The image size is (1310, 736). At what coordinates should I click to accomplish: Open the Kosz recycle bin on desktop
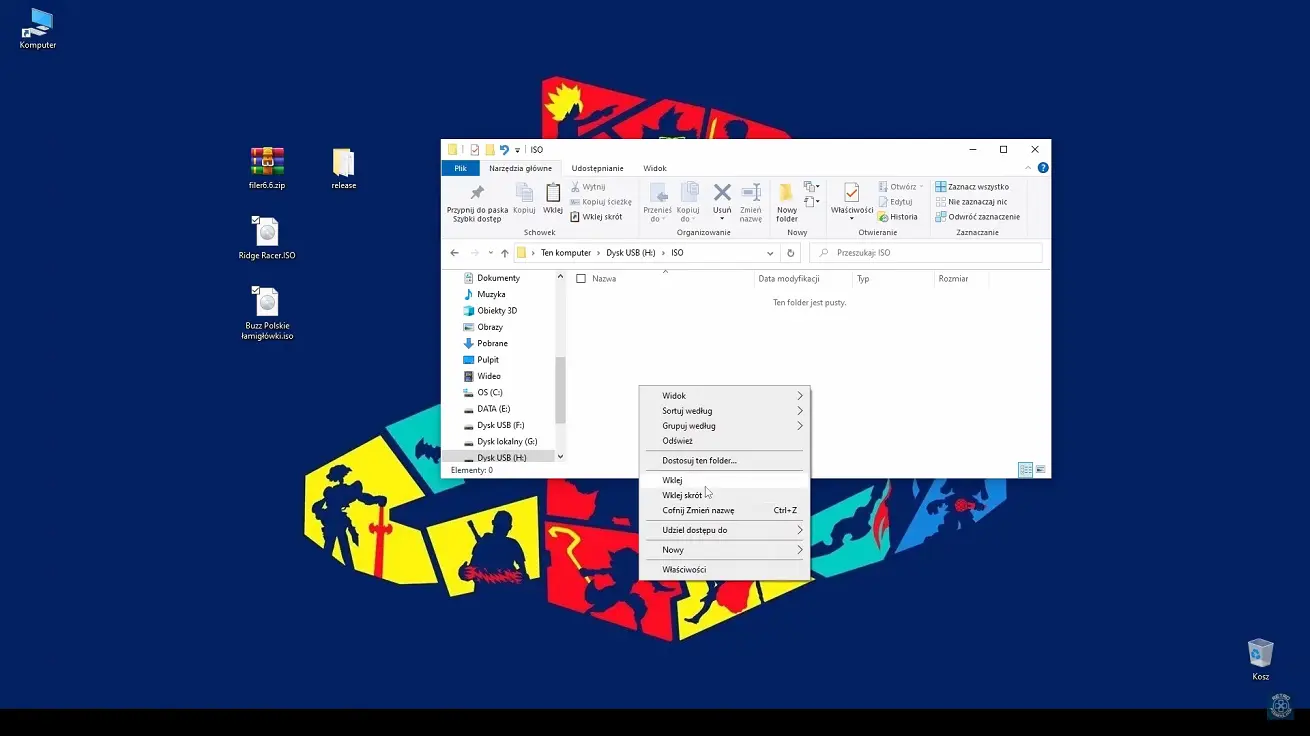(1260, 655)
